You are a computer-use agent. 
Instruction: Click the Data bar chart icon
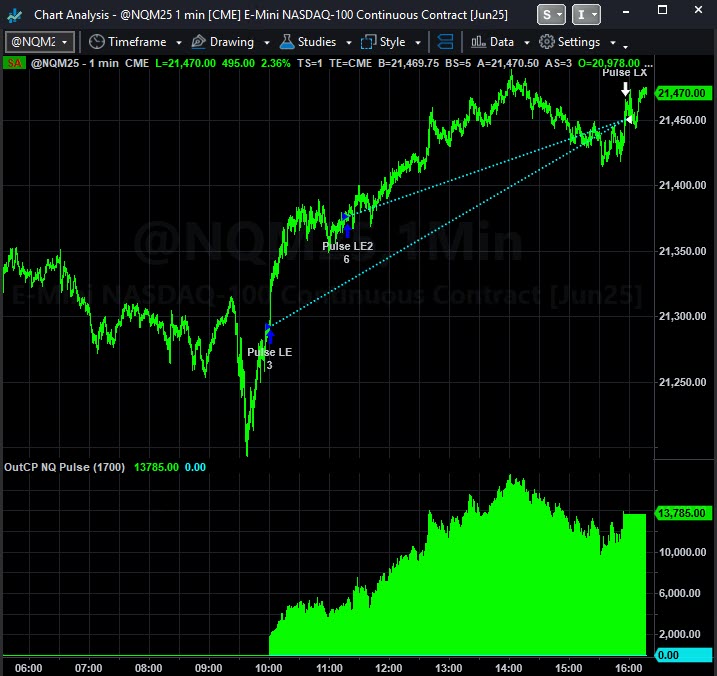pyautogui.click(x=478, y=42)
